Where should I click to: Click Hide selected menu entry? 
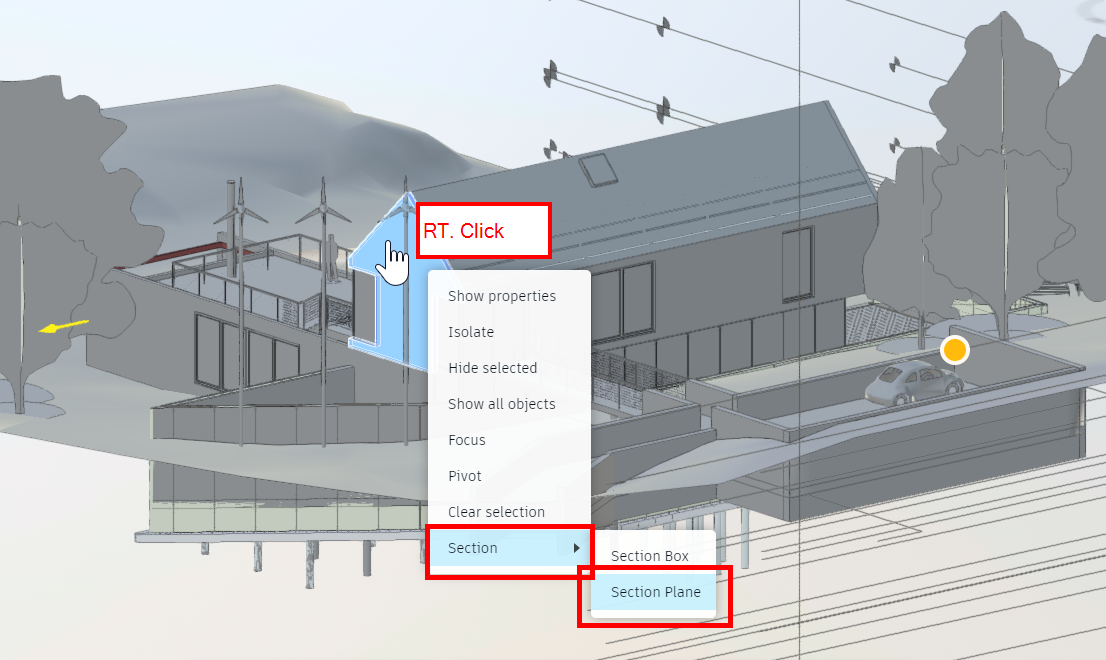(x=509, y=368)
